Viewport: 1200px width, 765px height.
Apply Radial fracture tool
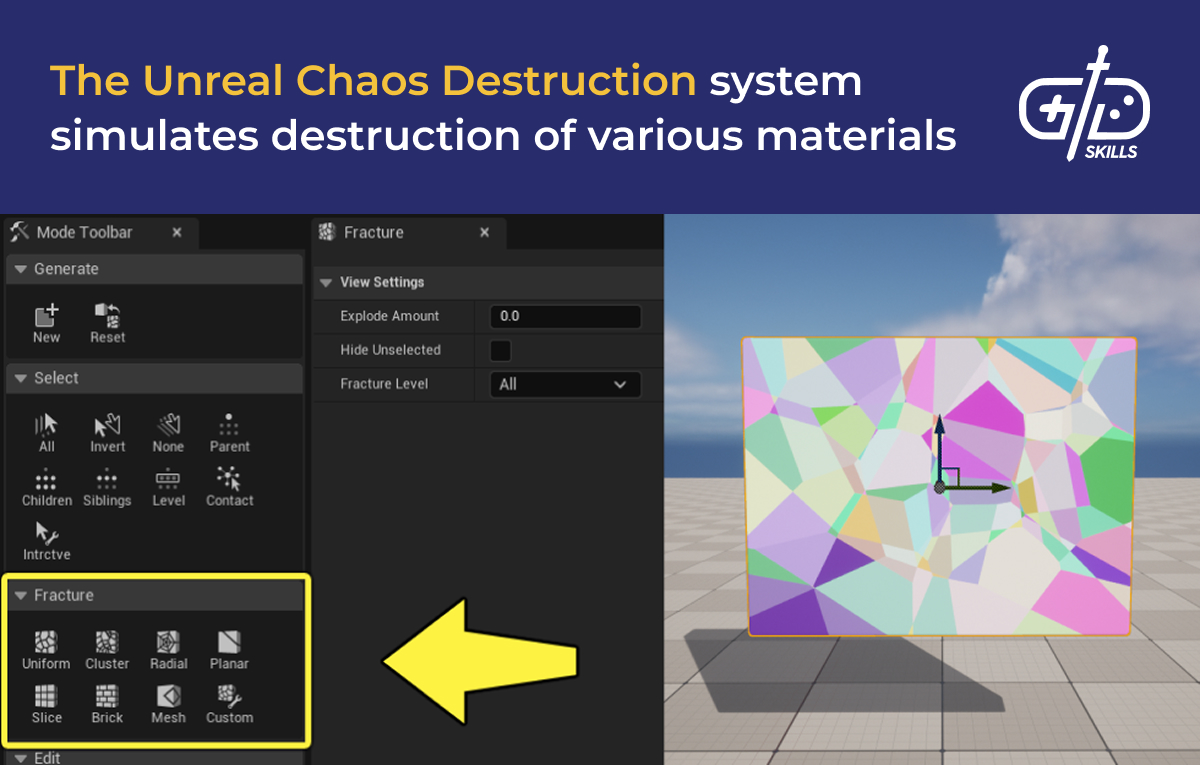click(168, 650)
